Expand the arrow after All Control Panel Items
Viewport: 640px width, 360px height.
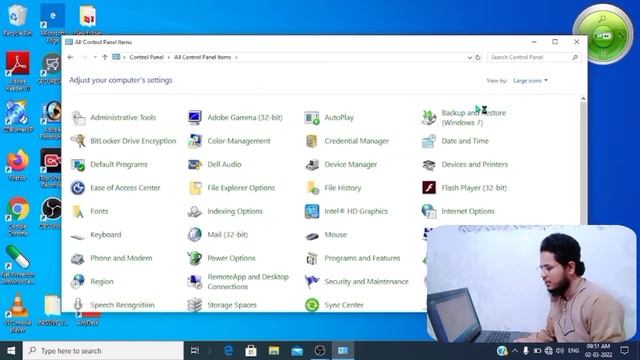[x=236, y=58]
